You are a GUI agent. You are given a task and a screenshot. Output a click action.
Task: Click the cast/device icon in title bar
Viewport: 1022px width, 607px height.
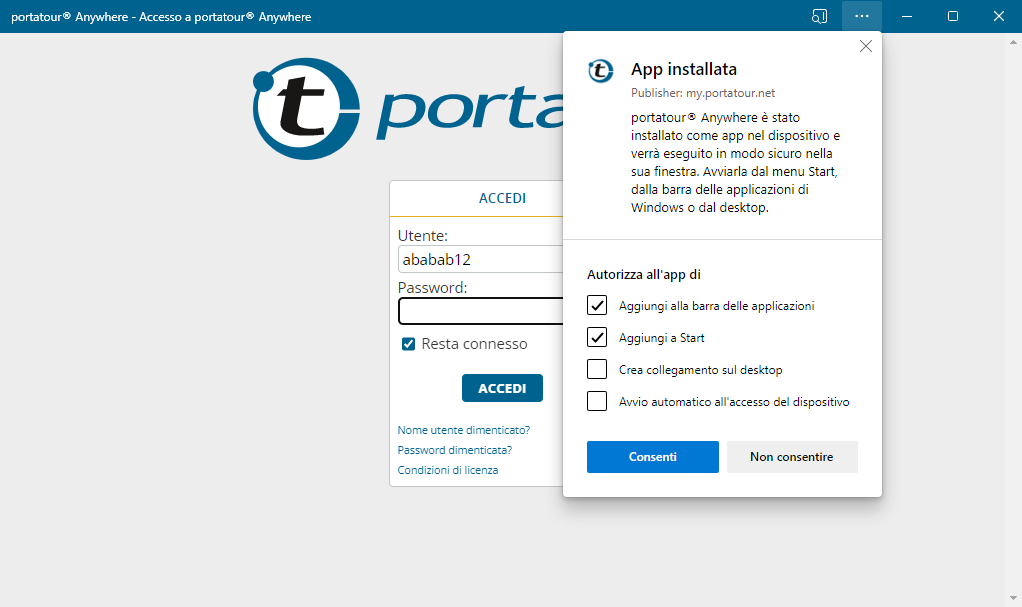[x=819, y=16]
